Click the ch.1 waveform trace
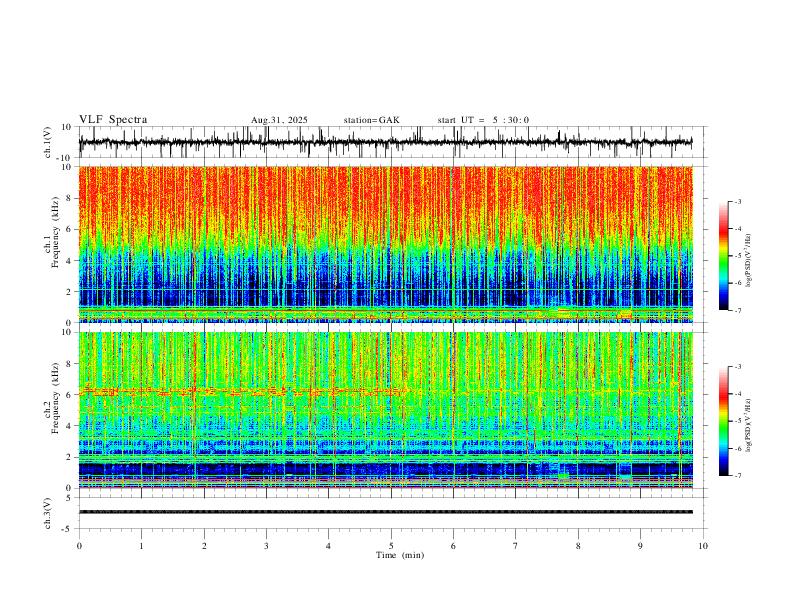 (385, 142)
